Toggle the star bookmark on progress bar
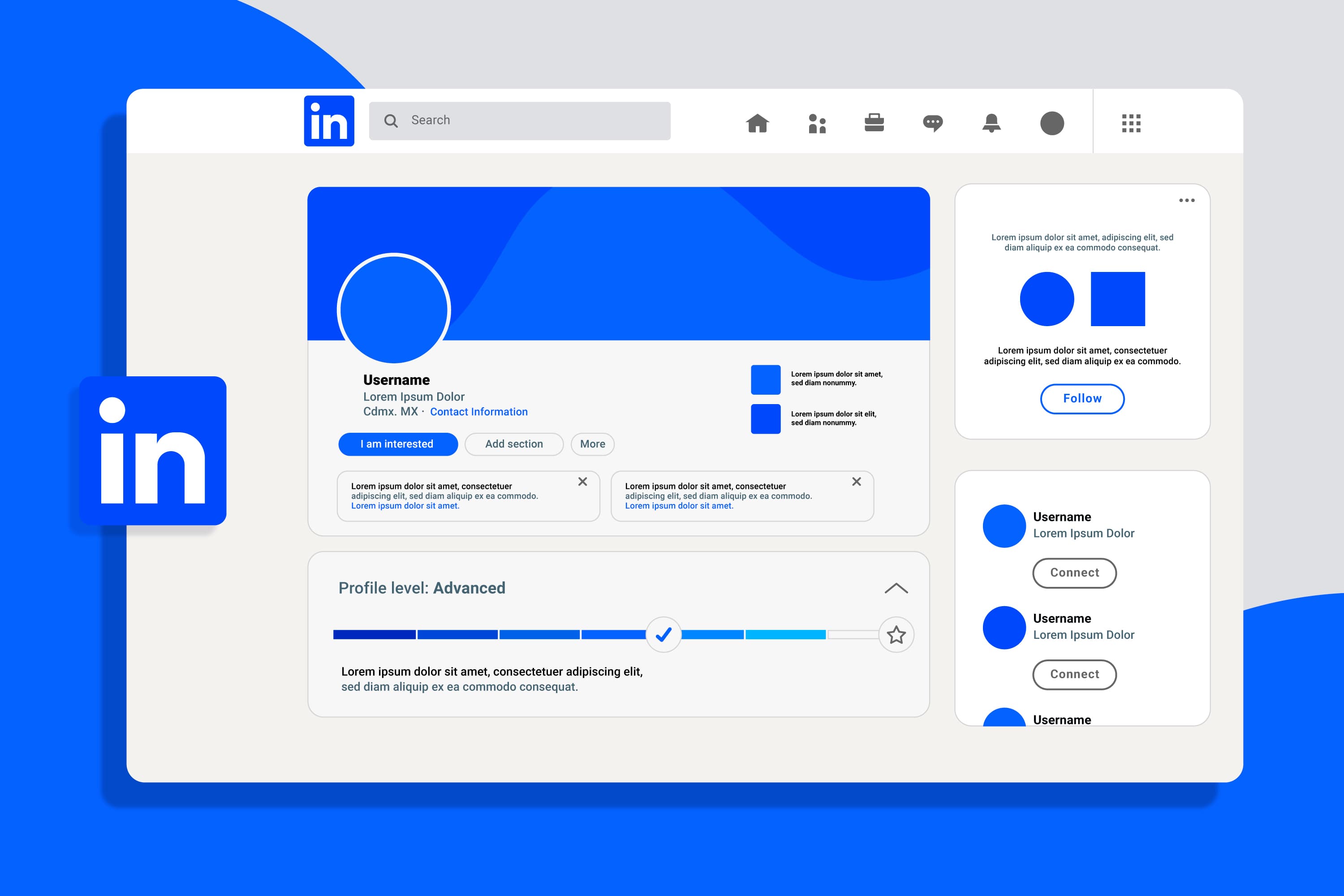This screenshot has height=896, width=1344. pyautogui.click(x=896, y=633)
